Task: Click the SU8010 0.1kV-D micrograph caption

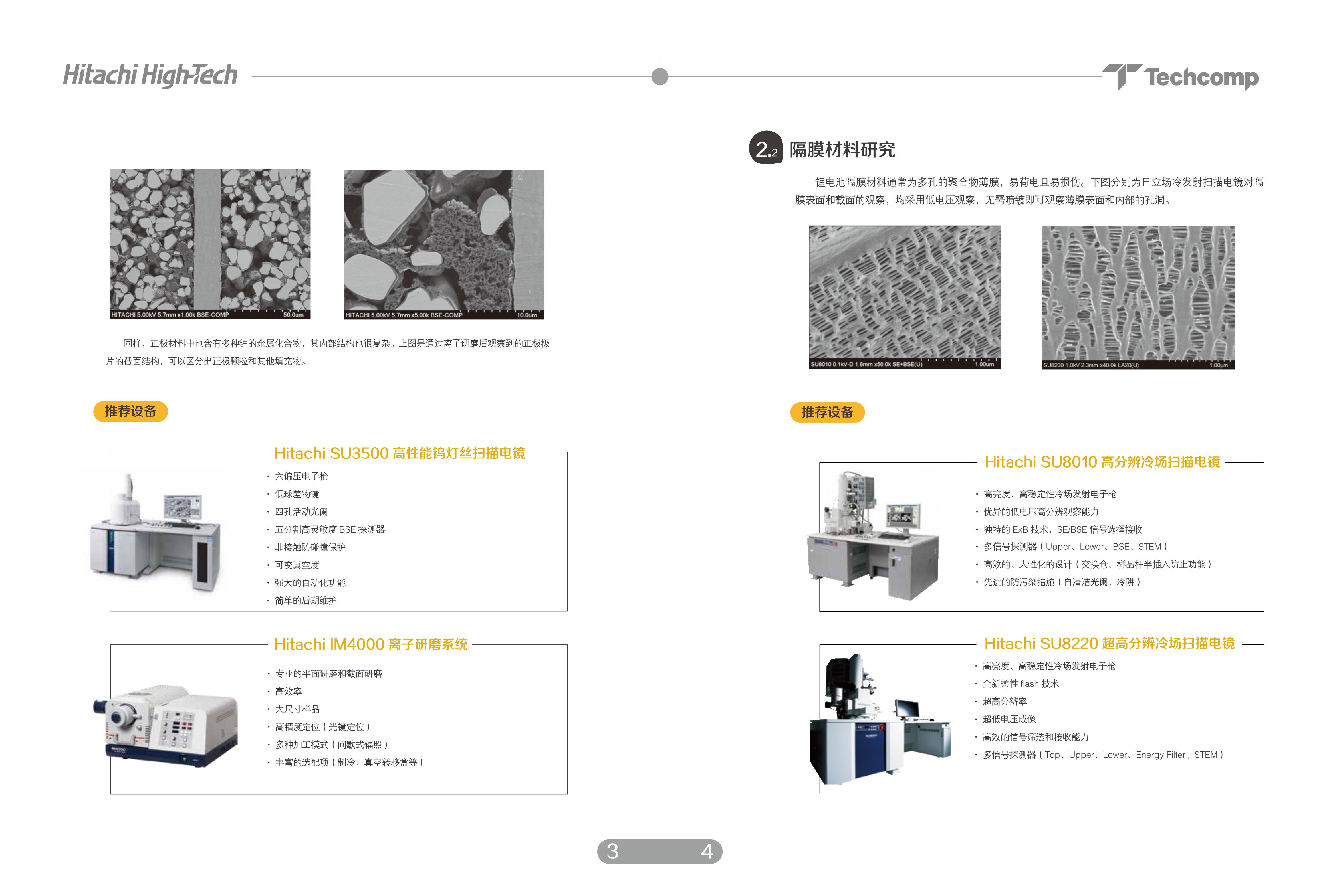Action: tap(866, 364)
